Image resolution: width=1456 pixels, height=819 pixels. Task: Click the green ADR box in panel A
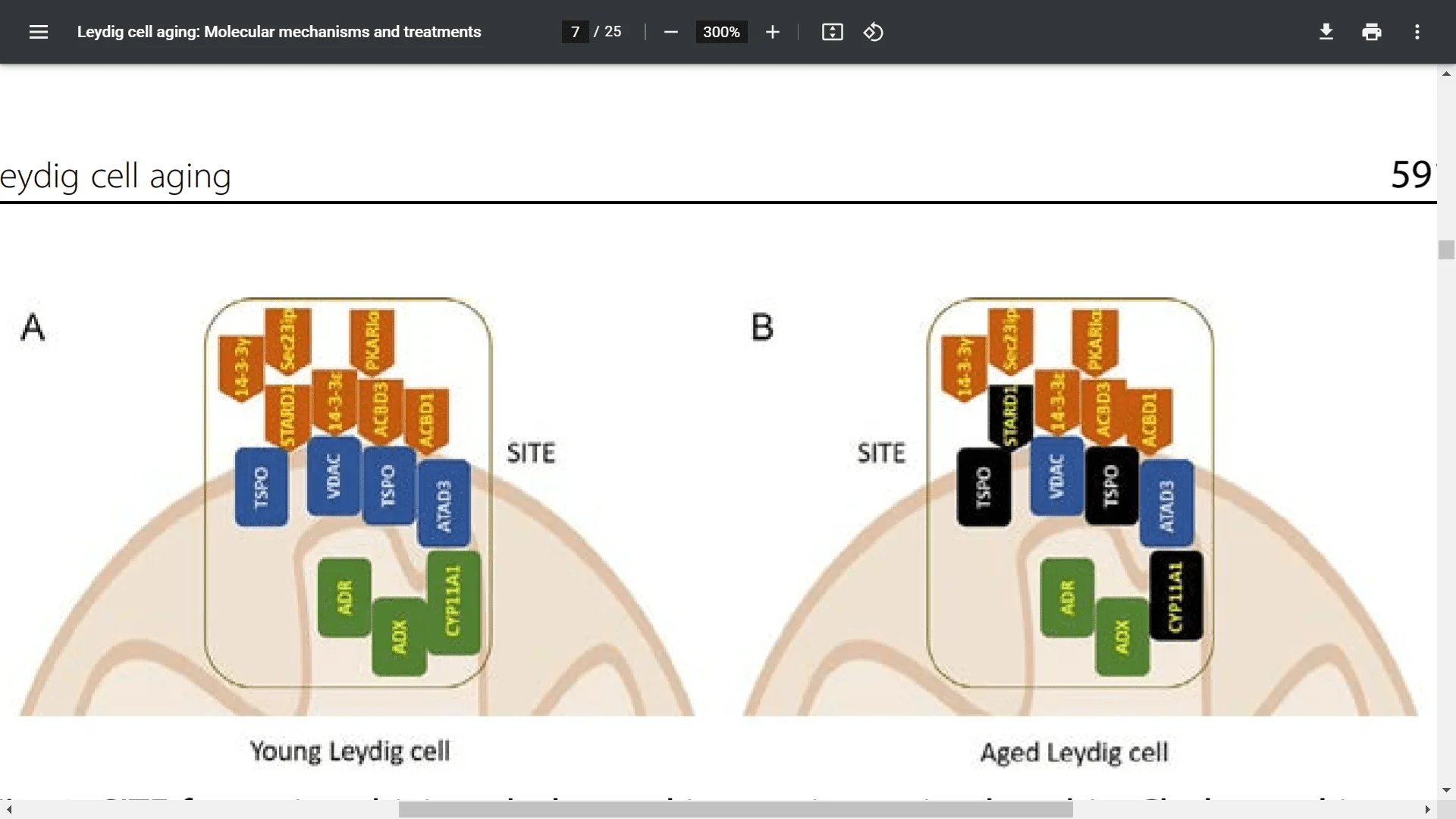click(344, 598)
